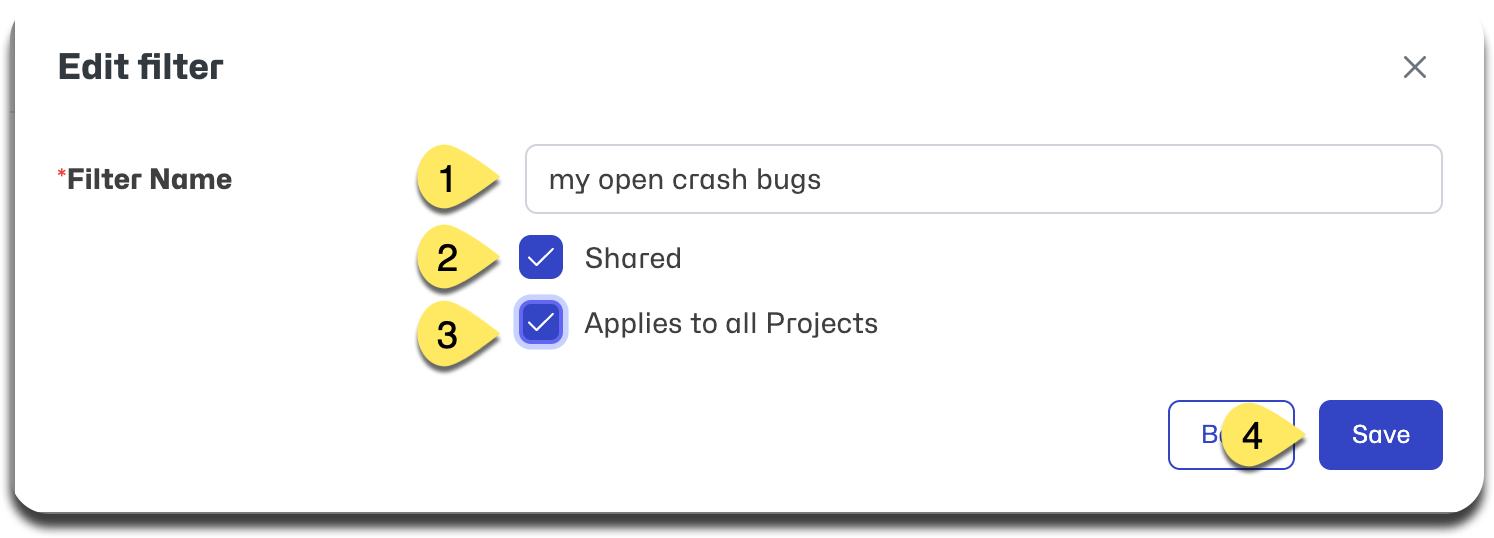Image resolution: width=1494 pixels, height=538 pixels.
Task: Toggle the Applies to all Projects checkbox
Action: 541,323
